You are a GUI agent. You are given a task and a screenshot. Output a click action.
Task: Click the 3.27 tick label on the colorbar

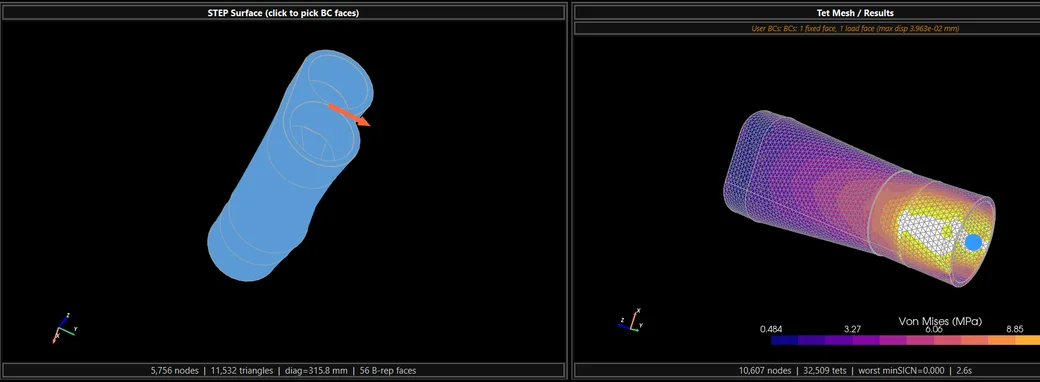pos(852,329)
